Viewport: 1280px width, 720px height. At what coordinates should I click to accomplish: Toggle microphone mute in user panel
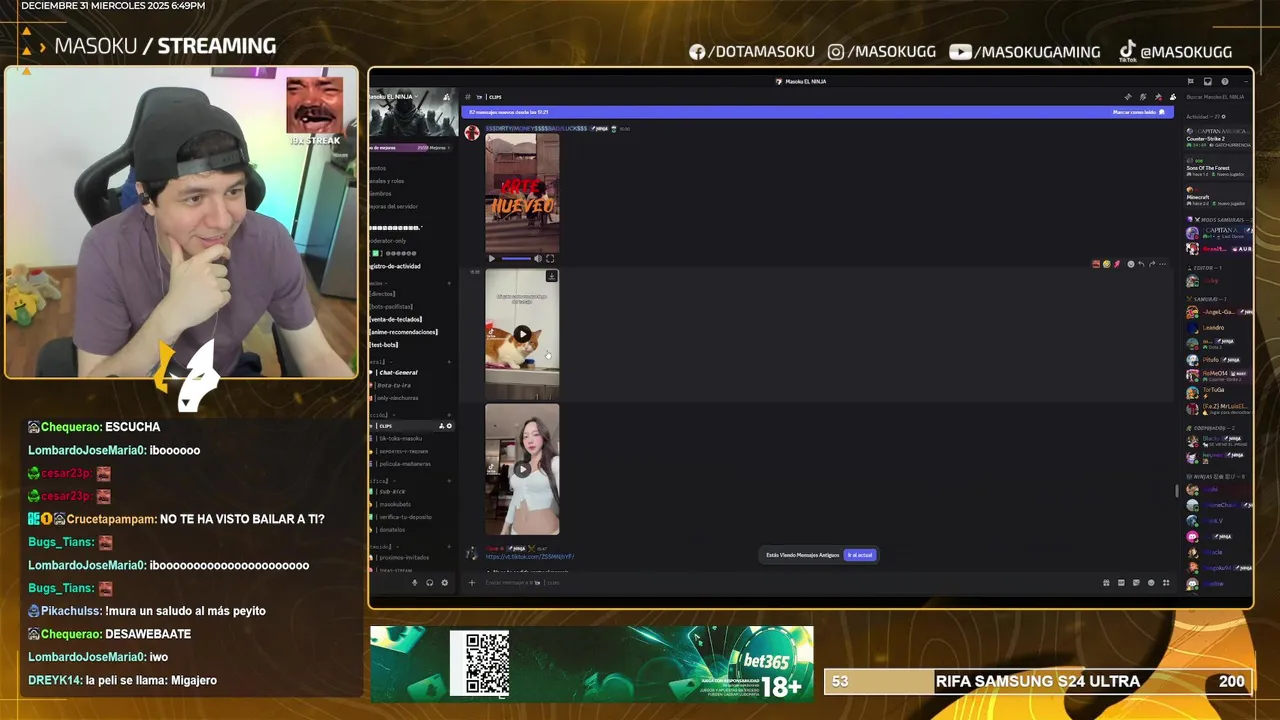point(415,583)
